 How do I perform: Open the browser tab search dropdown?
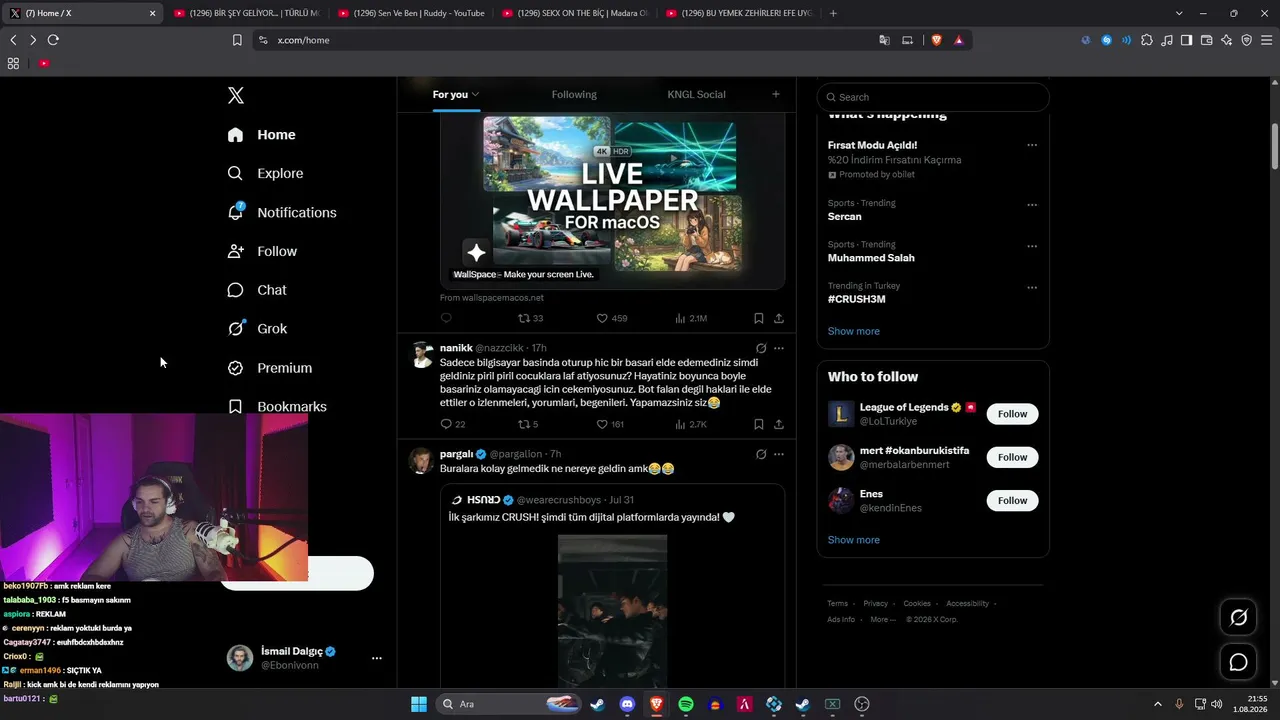click(1179, 13)
